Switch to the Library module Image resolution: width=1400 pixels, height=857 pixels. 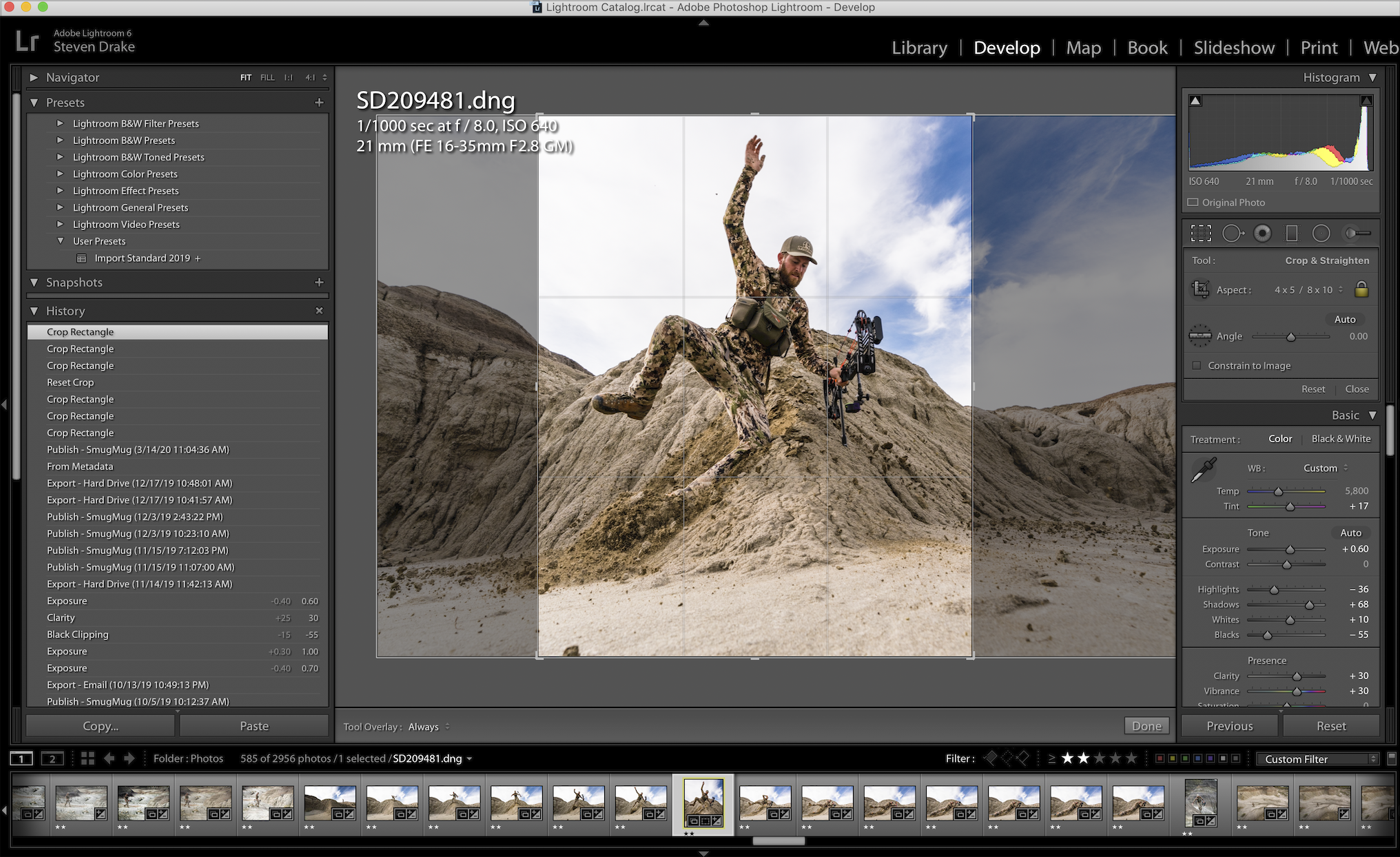pyautogui.click(x=919, y=48)
